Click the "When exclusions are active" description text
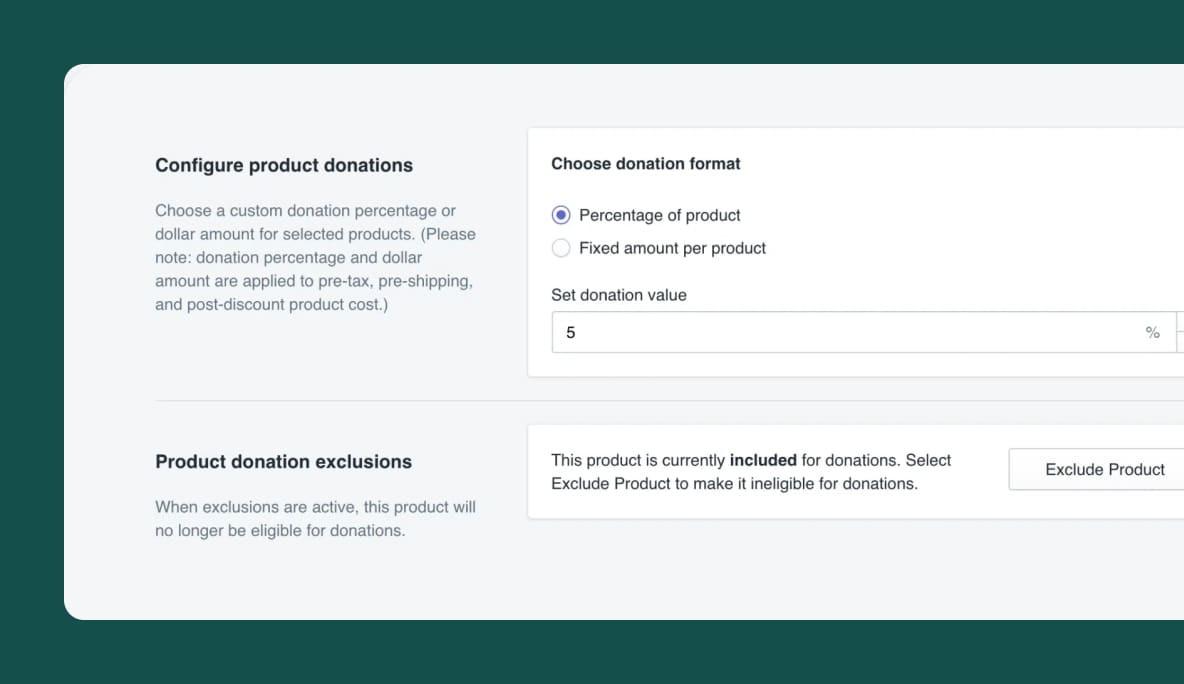Screen dimensions: 1184x684 (315, 518)
